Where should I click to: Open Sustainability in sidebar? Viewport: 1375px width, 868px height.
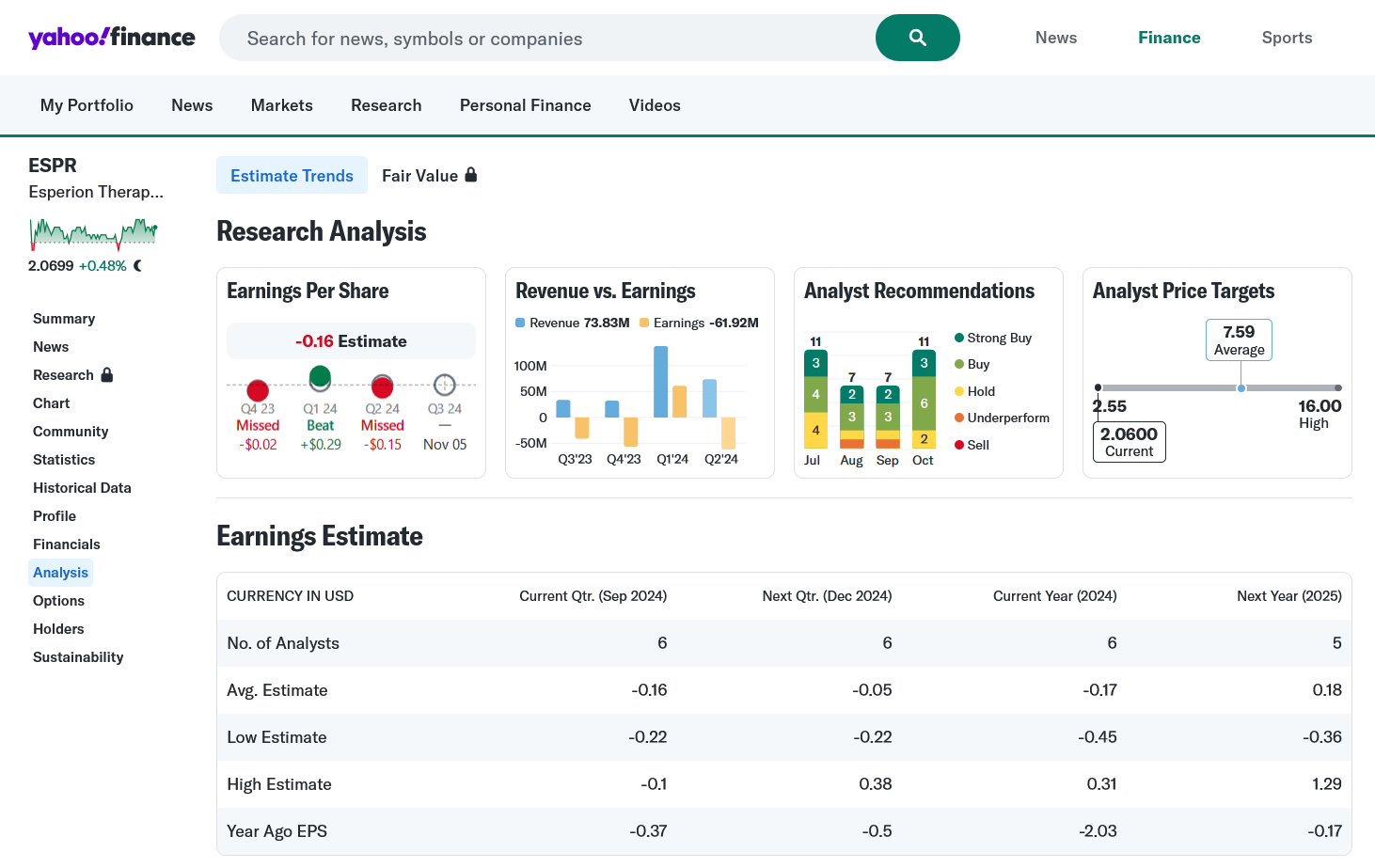tap(78, 657)
